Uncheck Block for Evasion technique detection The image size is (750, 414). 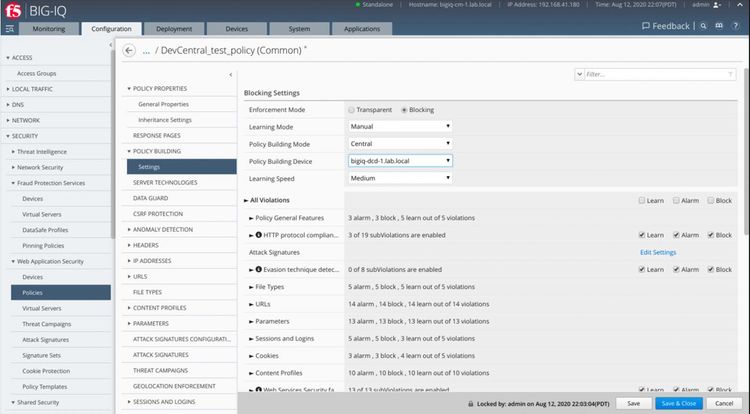[x=711, y=269]
